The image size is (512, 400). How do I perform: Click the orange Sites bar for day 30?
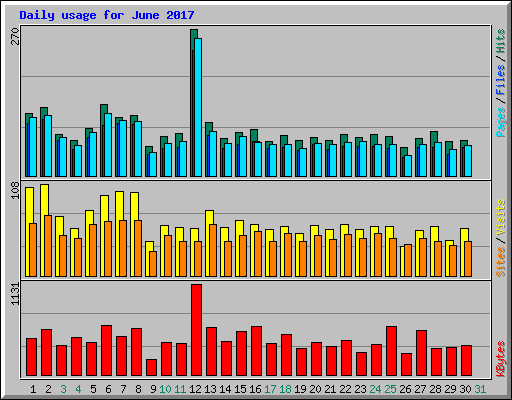click(468, 259)
